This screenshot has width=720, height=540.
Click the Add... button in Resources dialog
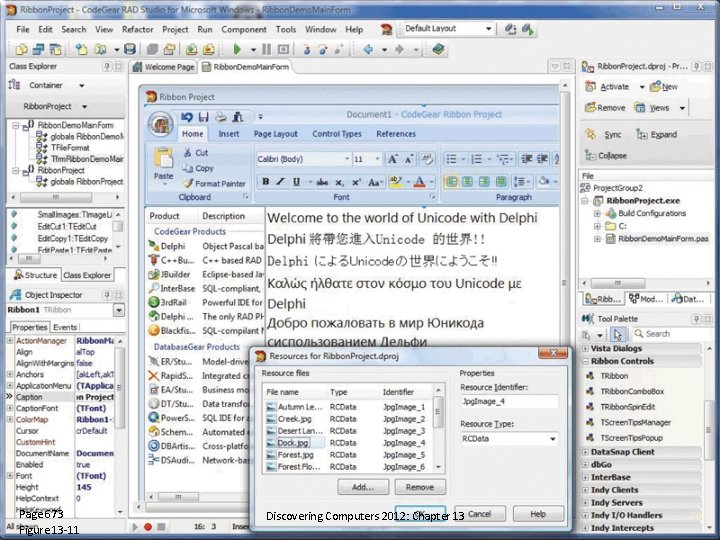[363, 487]
